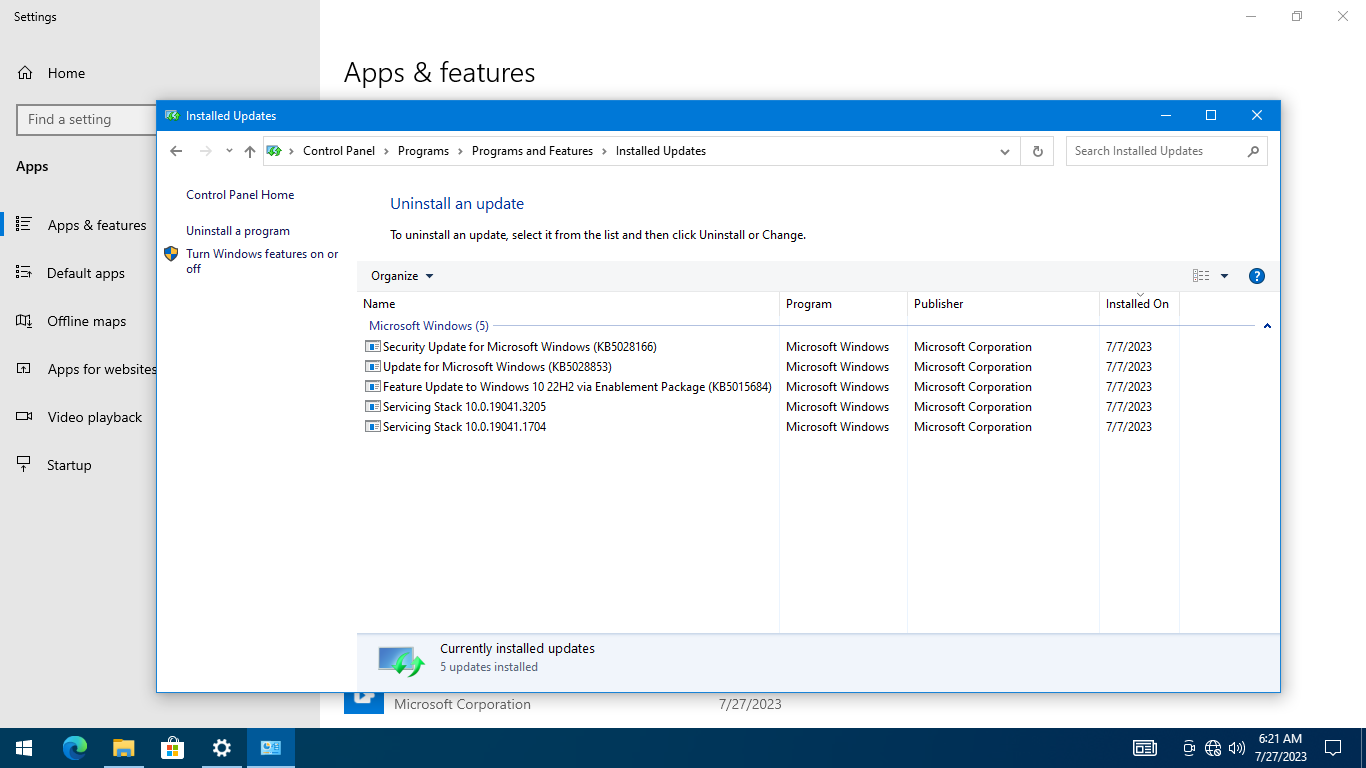Open File Explorer from taskbar
1366x768 pixels.
pos(123,748)
